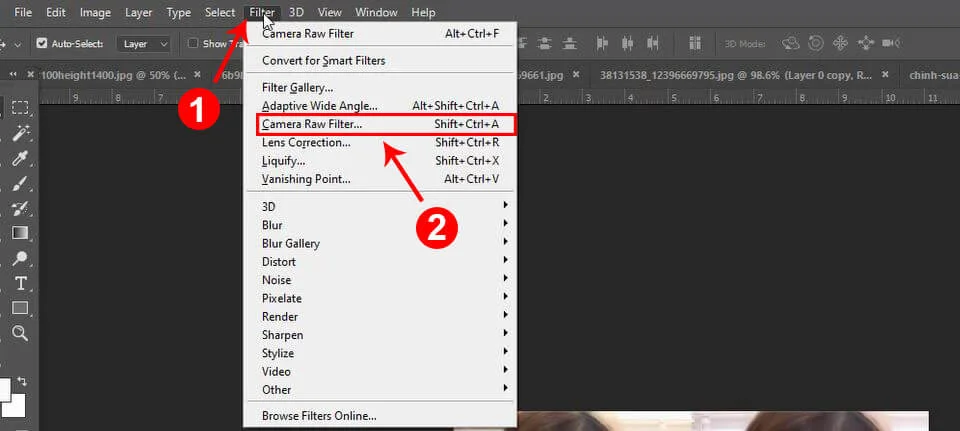Select the Magic Wand tool
The height and width of the screenshot is (431, 960).
point(20,132)
